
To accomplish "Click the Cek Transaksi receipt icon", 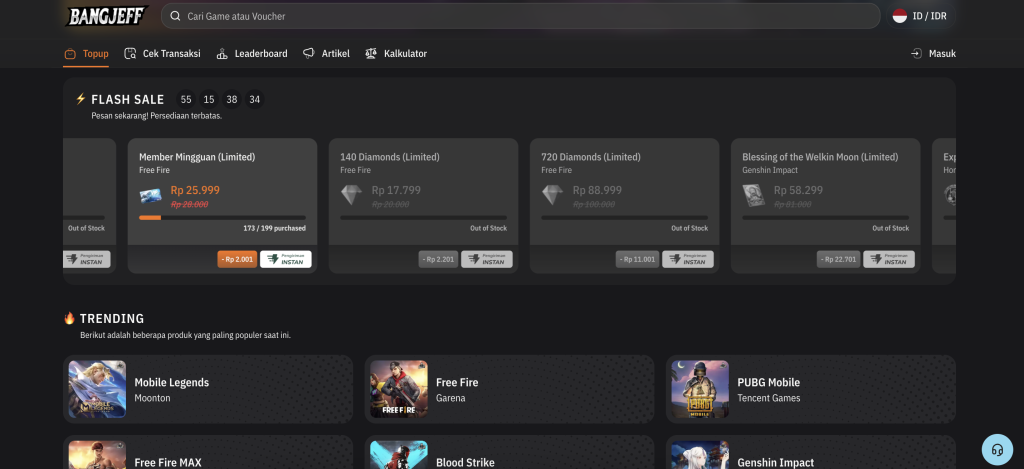I will (131, 54).
